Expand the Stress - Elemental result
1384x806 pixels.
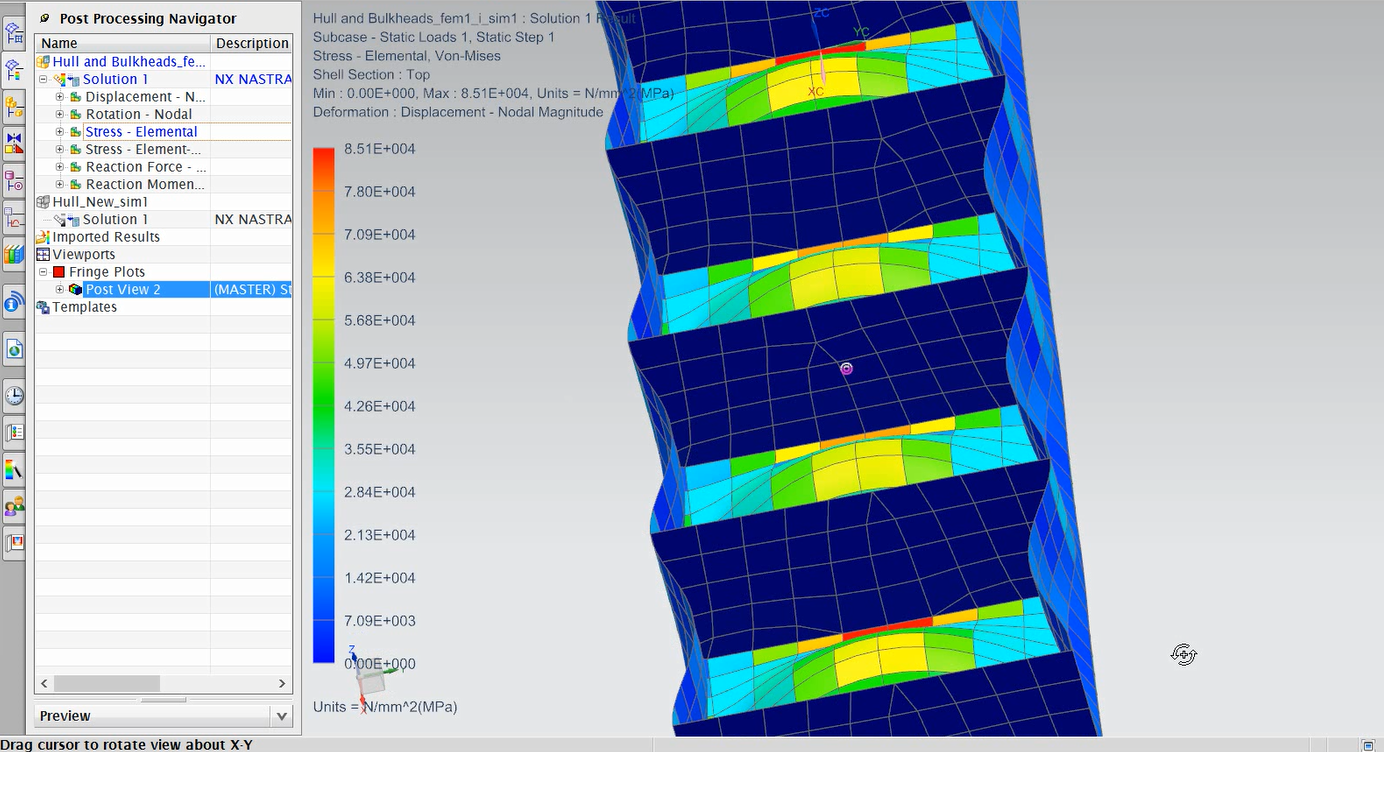[60, 132]
